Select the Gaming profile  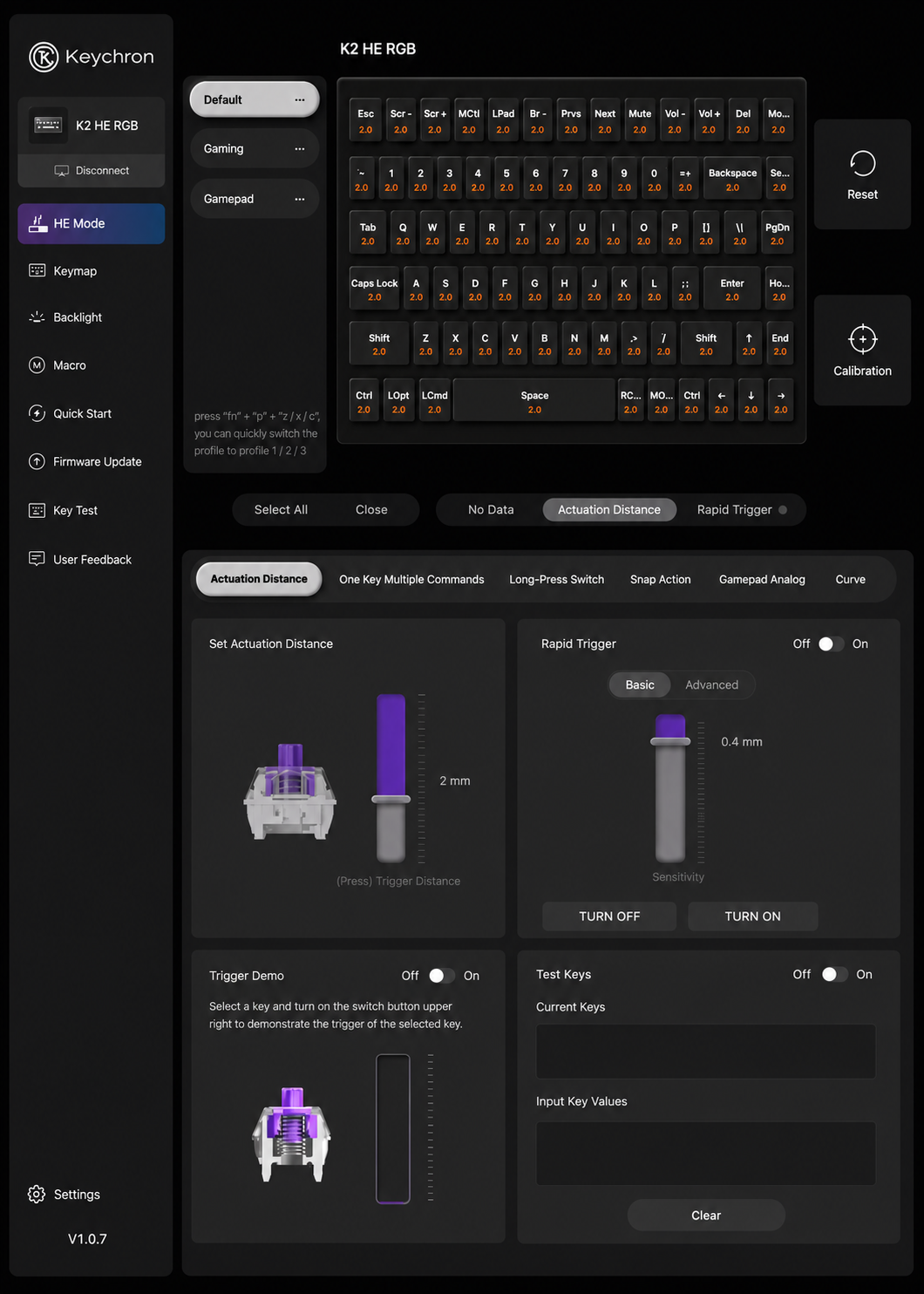click(254, 149)
